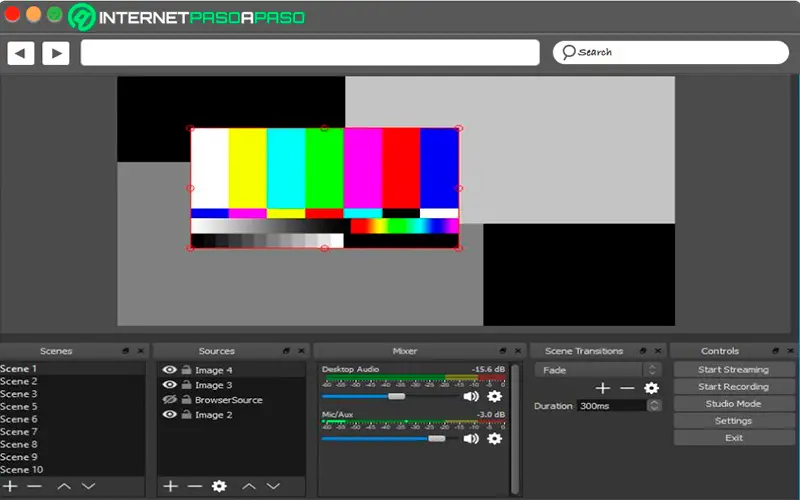Open Settings from Controls
The height and width of the screenshot is (500, 800).
click(734, 421)
